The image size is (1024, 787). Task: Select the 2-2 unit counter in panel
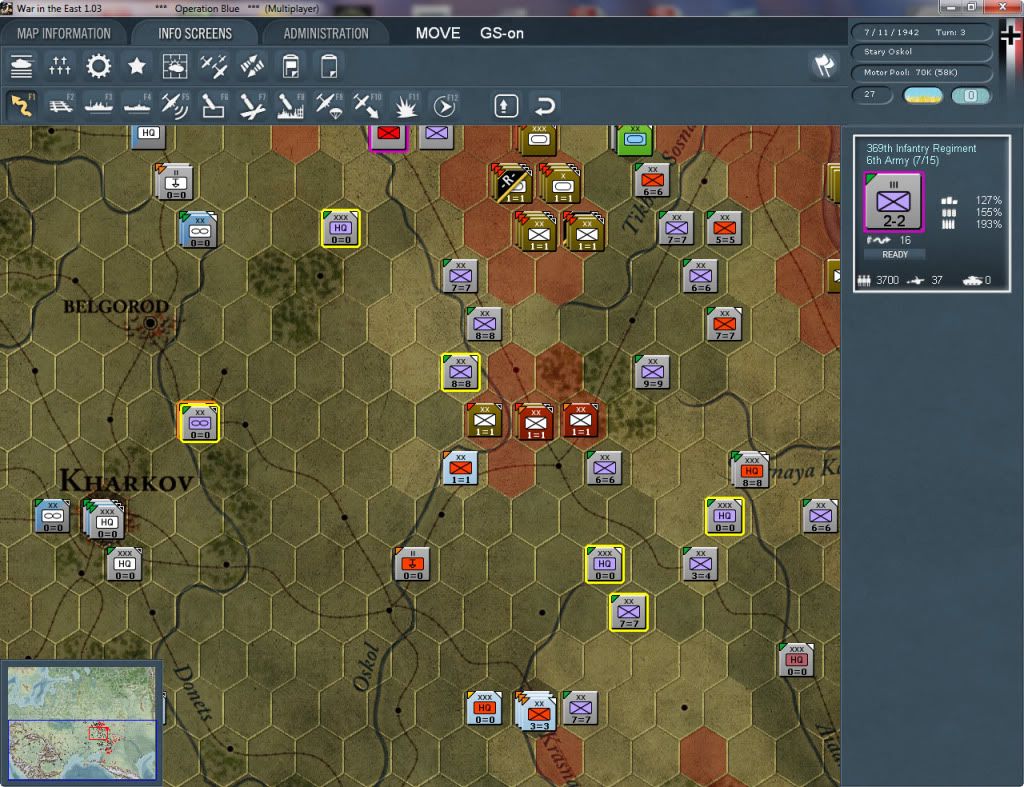(893, 202)
